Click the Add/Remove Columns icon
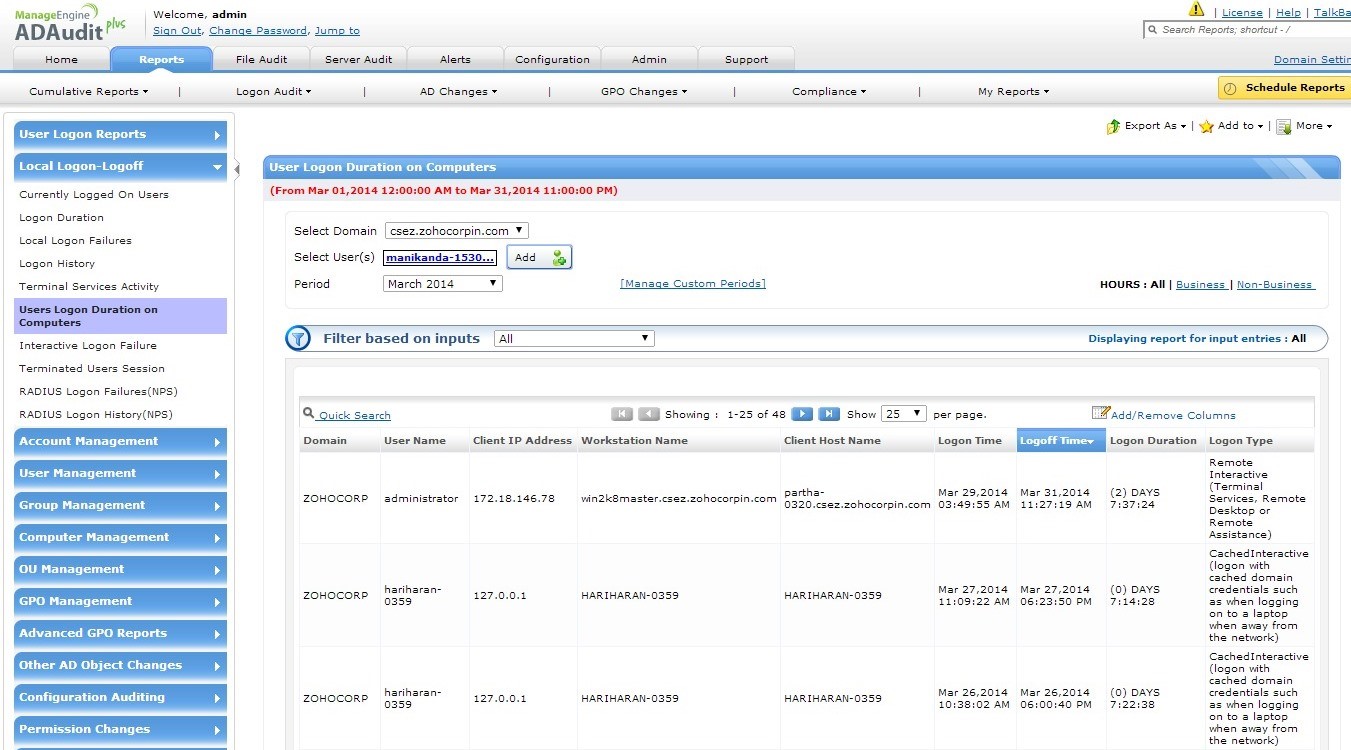Viewport: 1351px width, 750px height. tap(1101, 413)
